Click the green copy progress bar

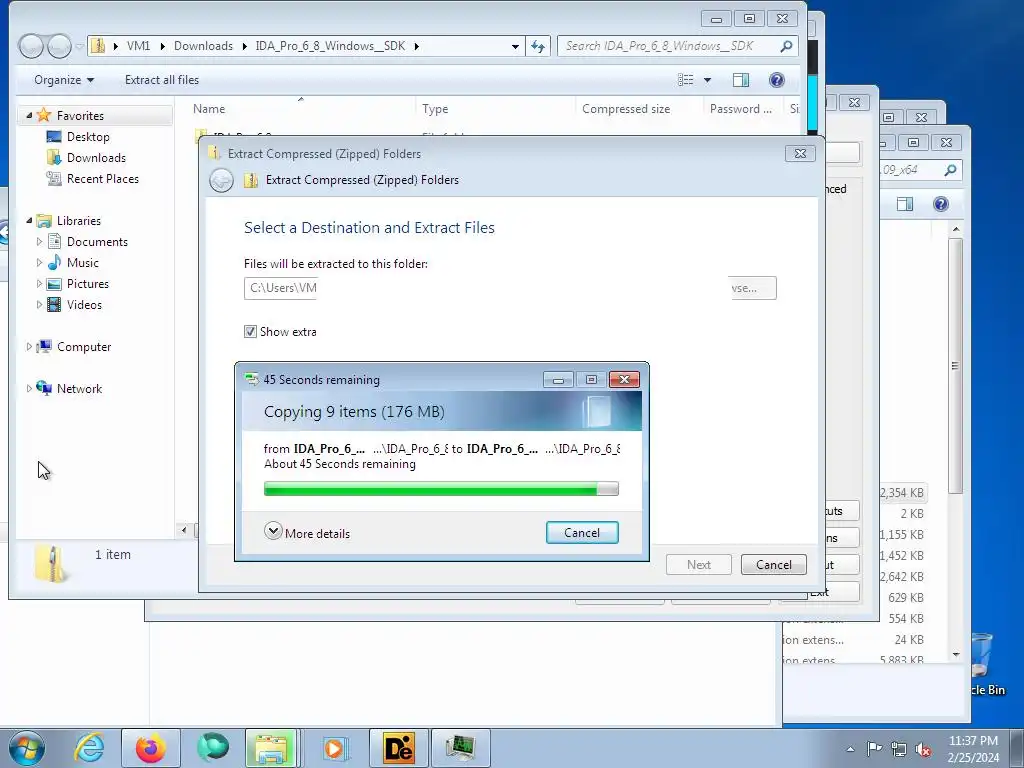pyautogui.click(x=441, y=488)
